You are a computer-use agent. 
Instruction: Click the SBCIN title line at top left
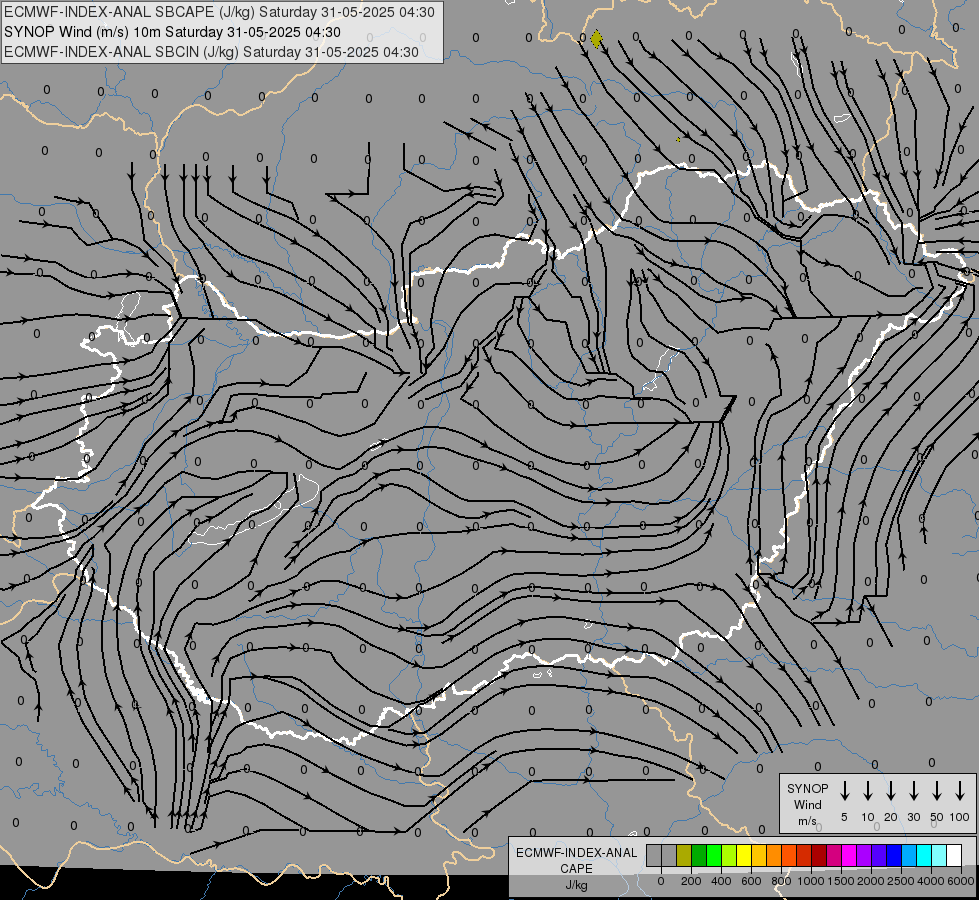(211, 52)
